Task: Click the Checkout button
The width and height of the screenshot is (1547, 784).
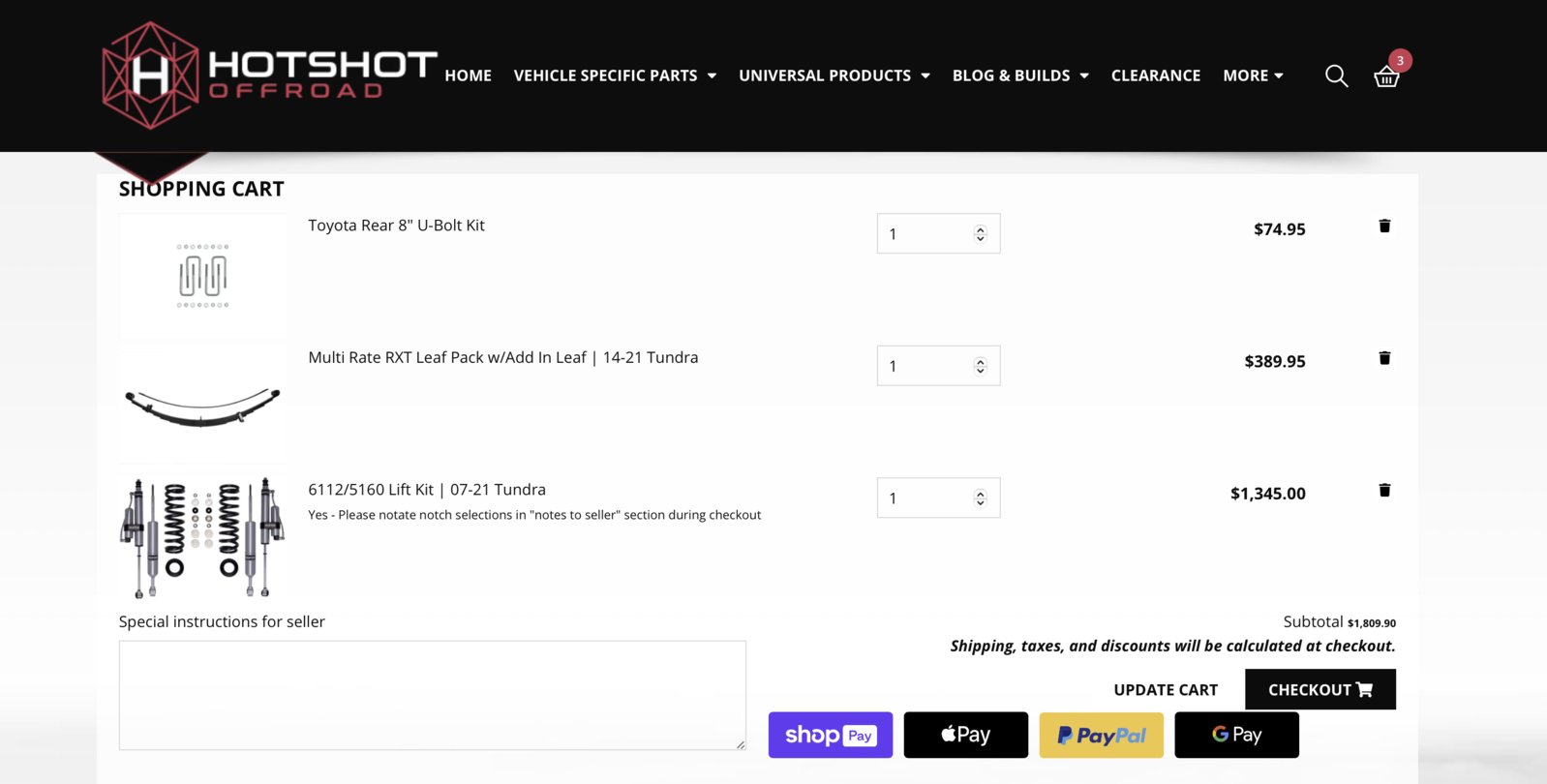Action: tap(1320, 689)
